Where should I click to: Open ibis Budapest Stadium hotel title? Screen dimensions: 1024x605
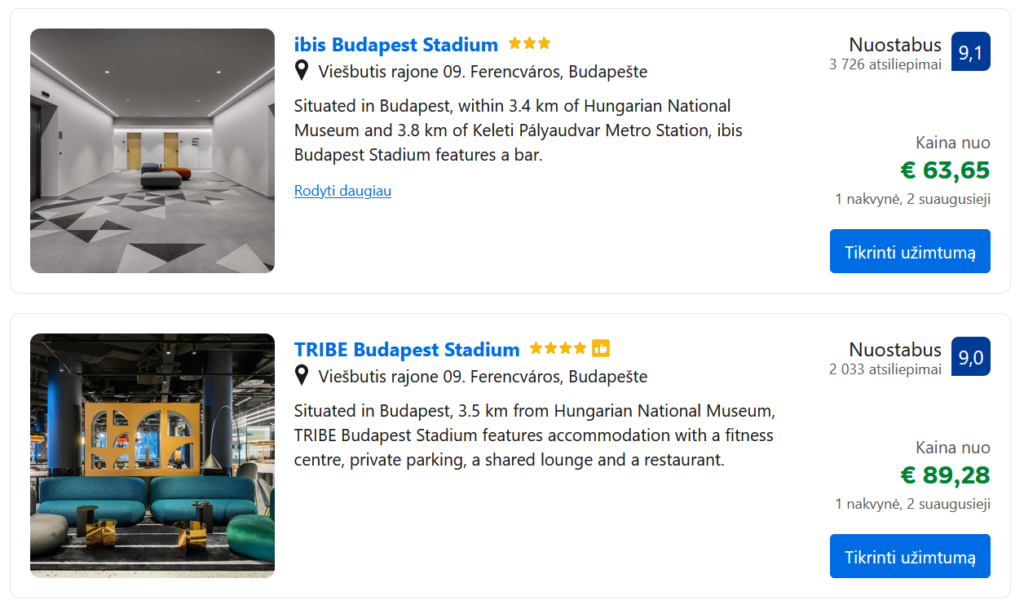[395, 45]
